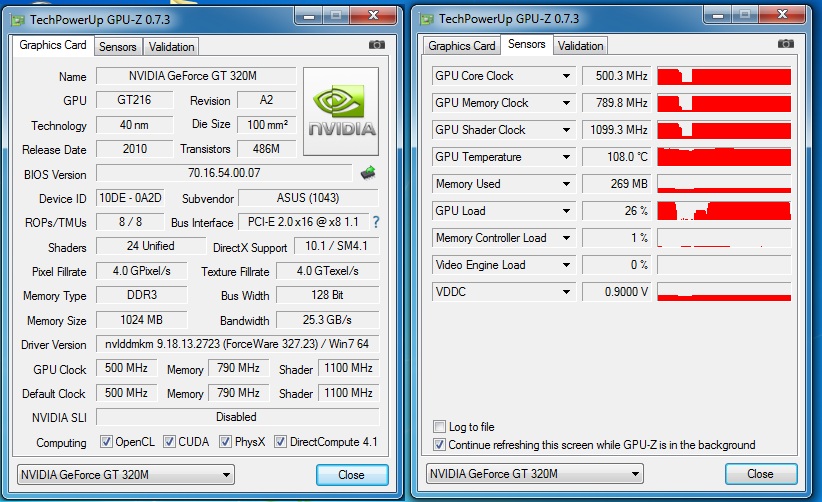Click the 1024 MB Memory Size value
This screenshot has height=502, width=822.
click(x=142, y=320)
